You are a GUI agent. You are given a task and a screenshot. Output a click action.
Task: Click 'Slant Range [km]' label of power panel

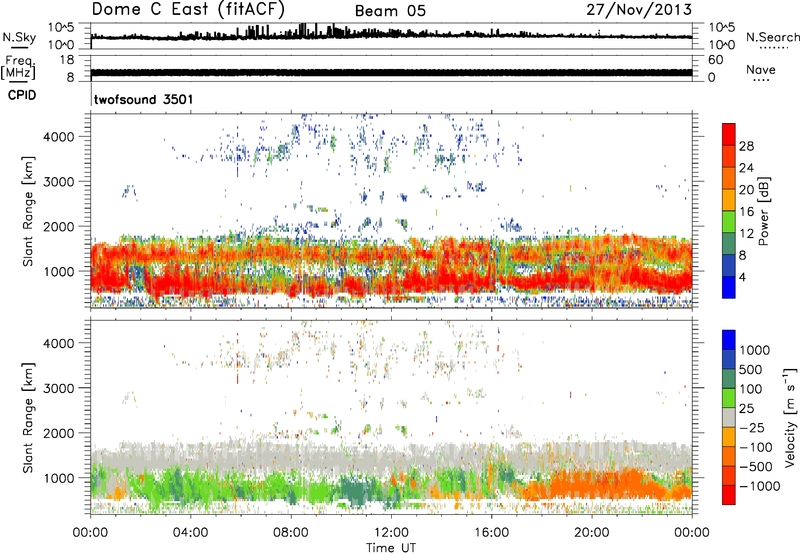[x=28, y=211]
